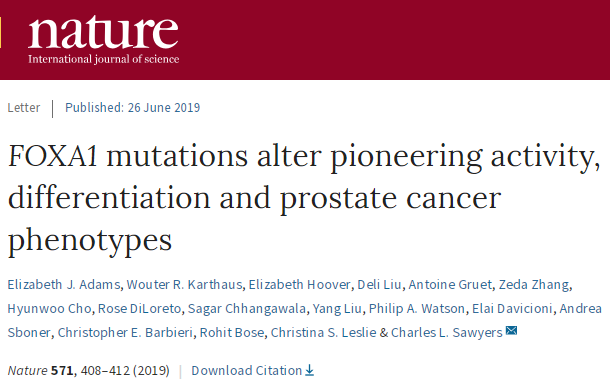This screenshot has height=383, width=611.
Task: Open the Download Citation link
Action: pyautogui.click(x=252, y=370)
